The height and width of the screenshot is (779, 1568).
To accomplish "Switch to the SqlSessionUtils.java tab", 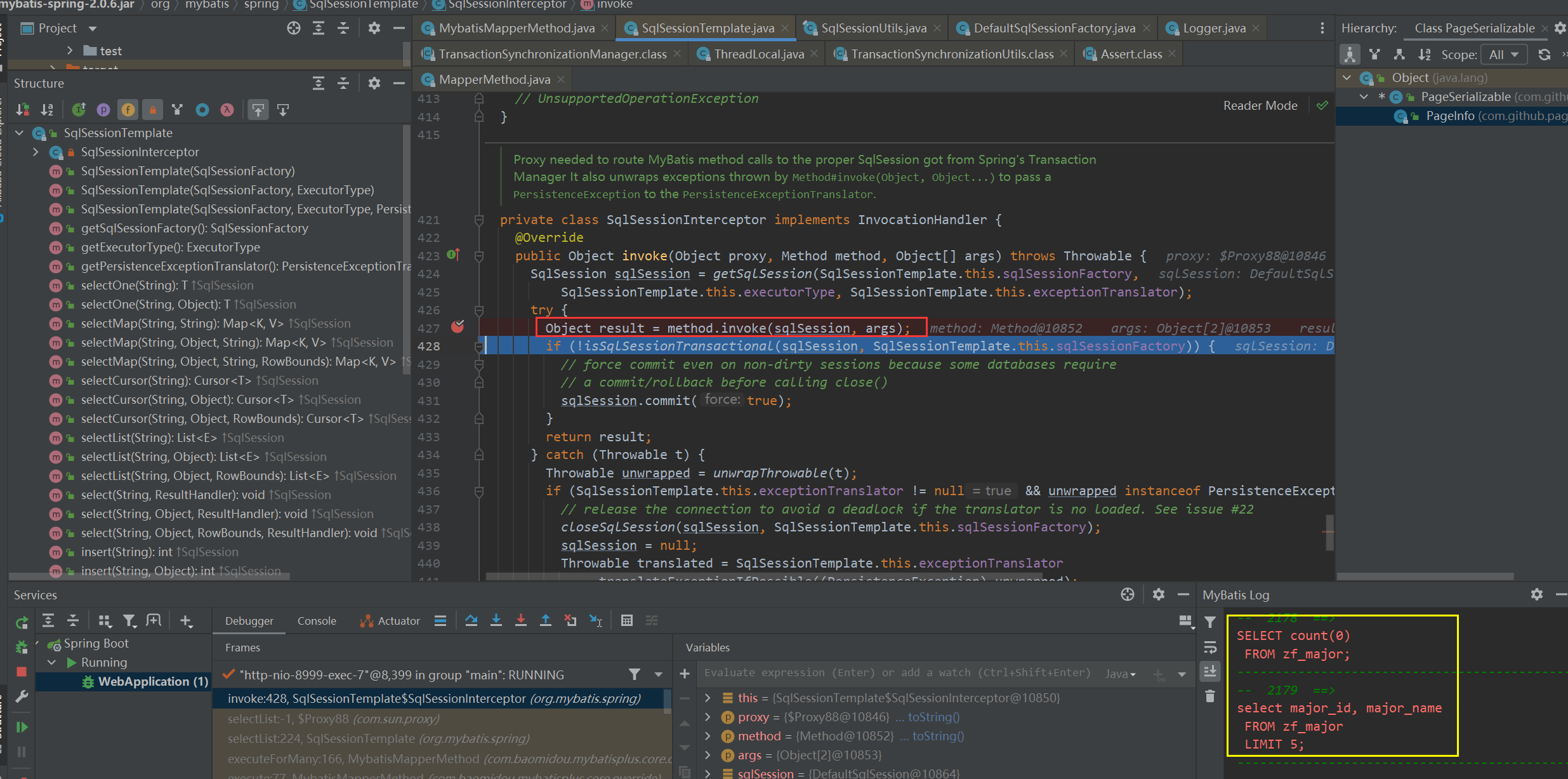I will (x=873, y=28).
